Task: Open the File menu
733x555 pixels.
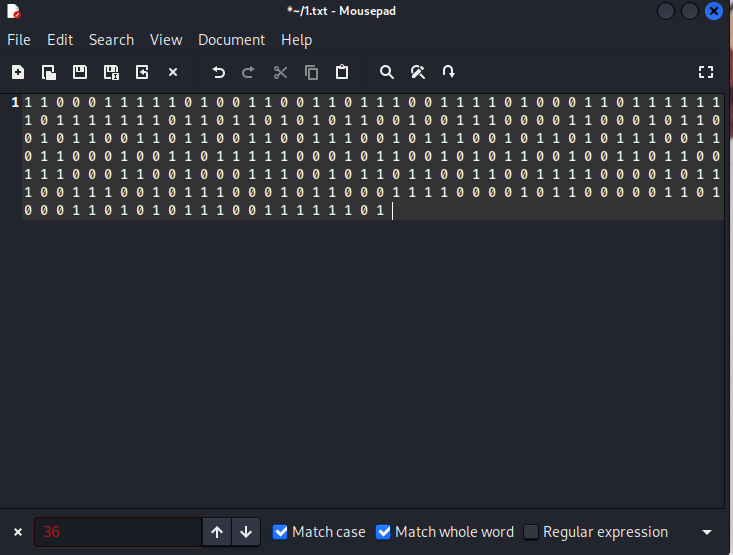Action: click(x=19, y=40)
